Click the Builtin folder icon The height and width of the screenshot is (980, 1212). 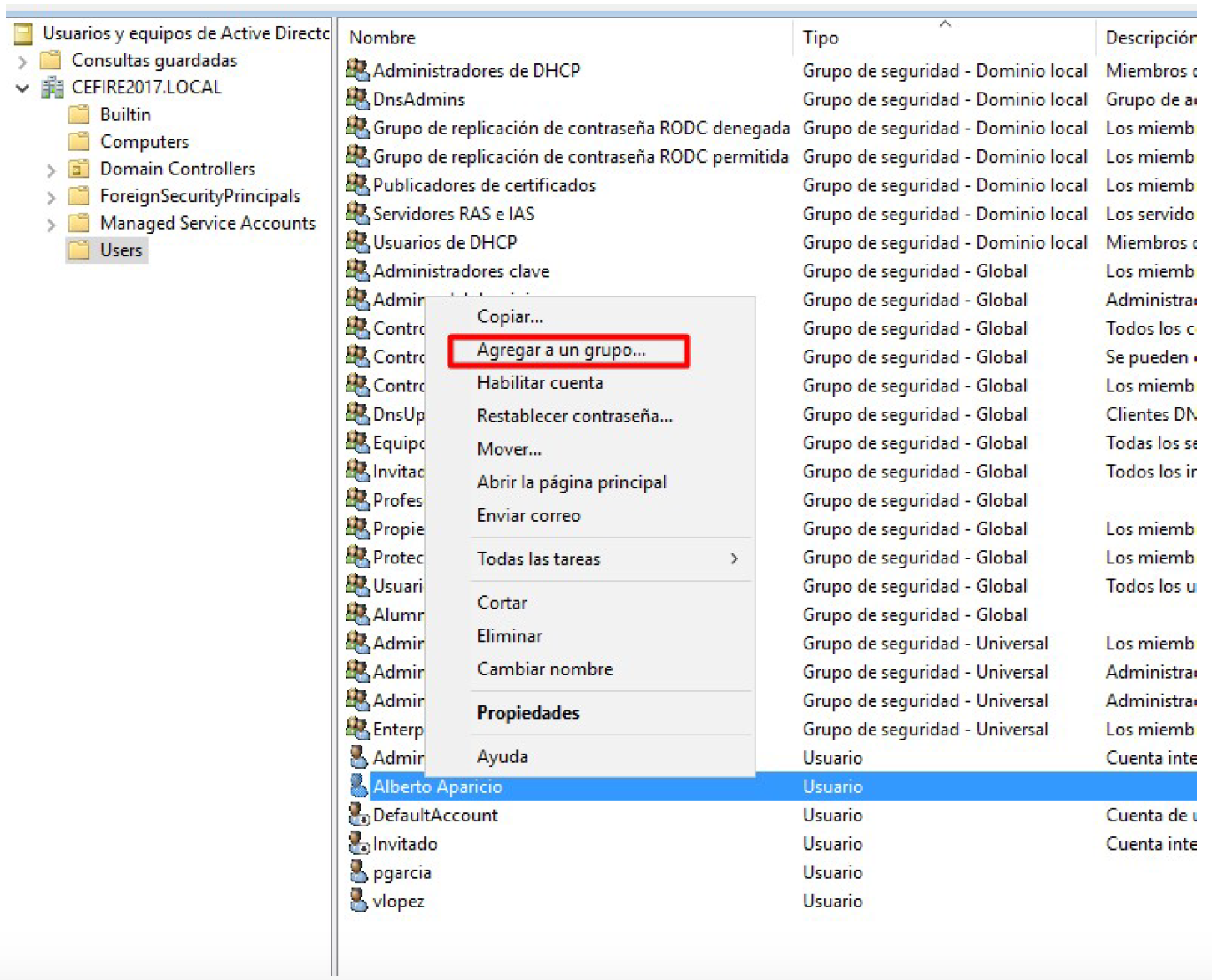click(x=79, y=114)
